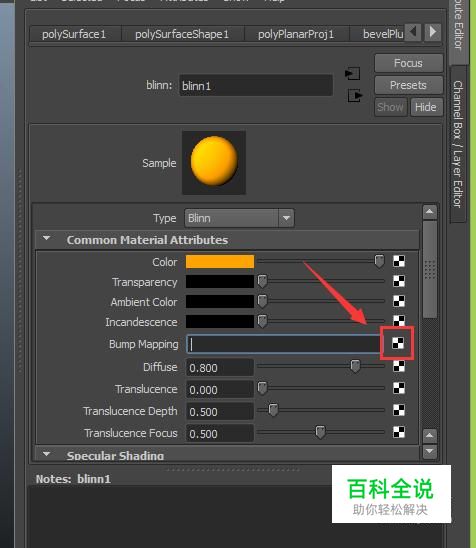Image resolution: width=476 pixels, height=548 pixels.
Task: Click the attribute list scrollbar thumb
Action: pyautogui.click(x=430, y=269)
